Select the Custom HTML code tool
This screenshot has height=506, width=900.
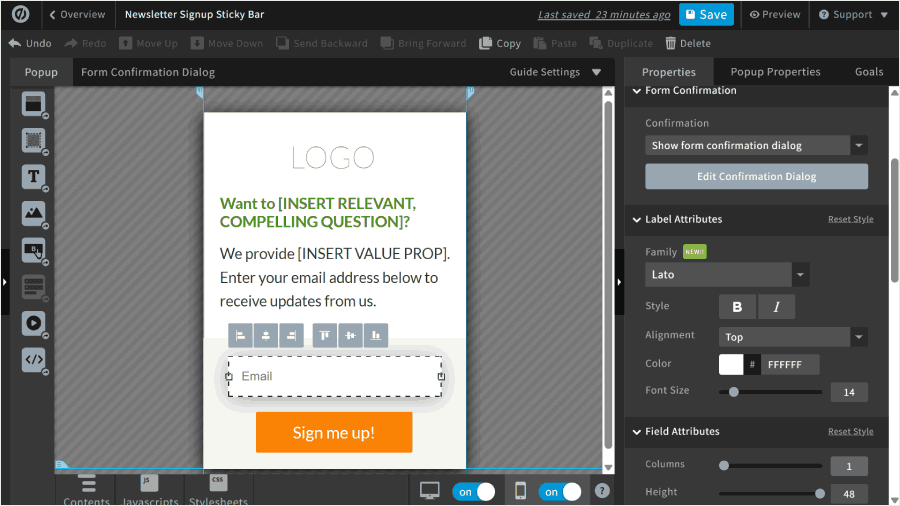pyautogui.click(x=33, y=360)
